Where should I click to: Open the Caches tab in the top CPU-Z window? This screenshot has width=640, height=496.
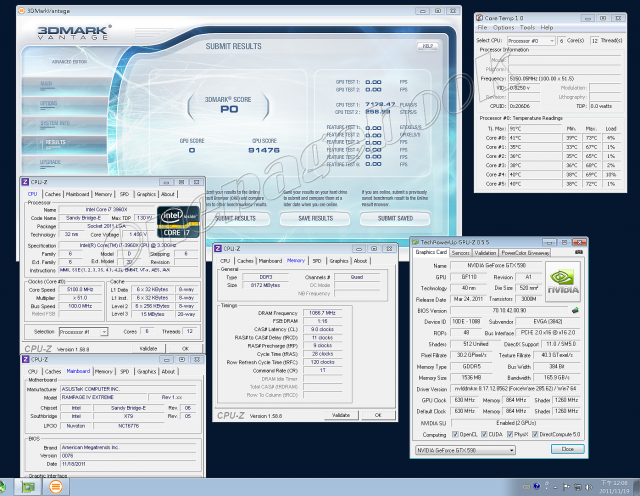(x=53, y=194)
